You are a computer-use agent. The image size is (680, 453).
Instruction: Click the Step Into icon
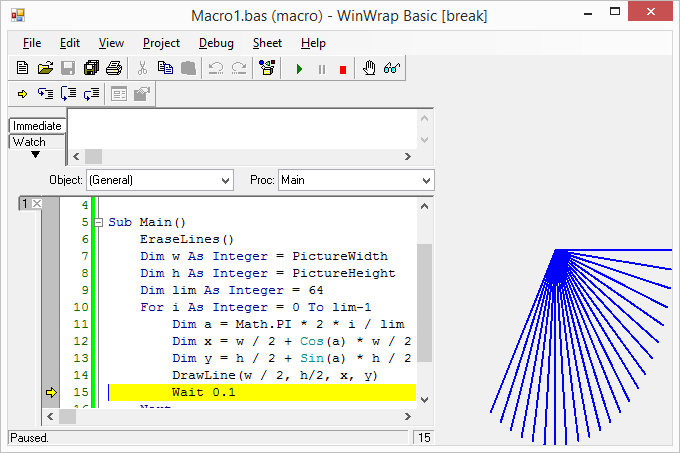pos(46,94)
